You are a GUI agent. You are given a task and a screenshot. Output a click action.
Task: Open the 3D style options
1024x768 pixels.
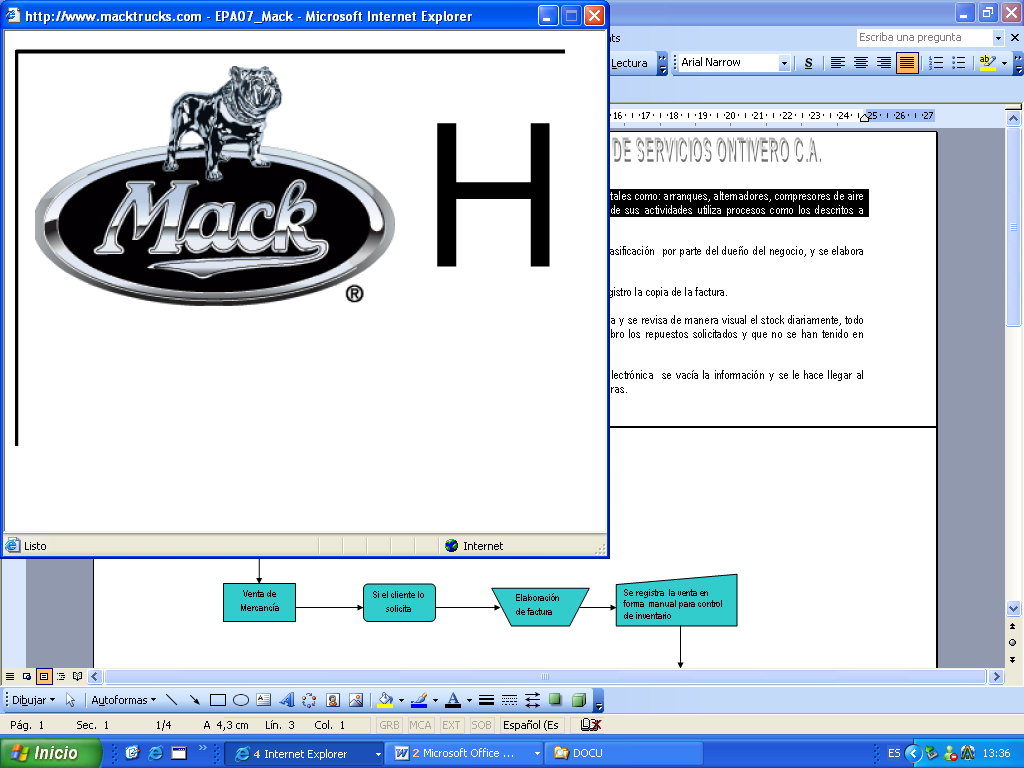579,700
